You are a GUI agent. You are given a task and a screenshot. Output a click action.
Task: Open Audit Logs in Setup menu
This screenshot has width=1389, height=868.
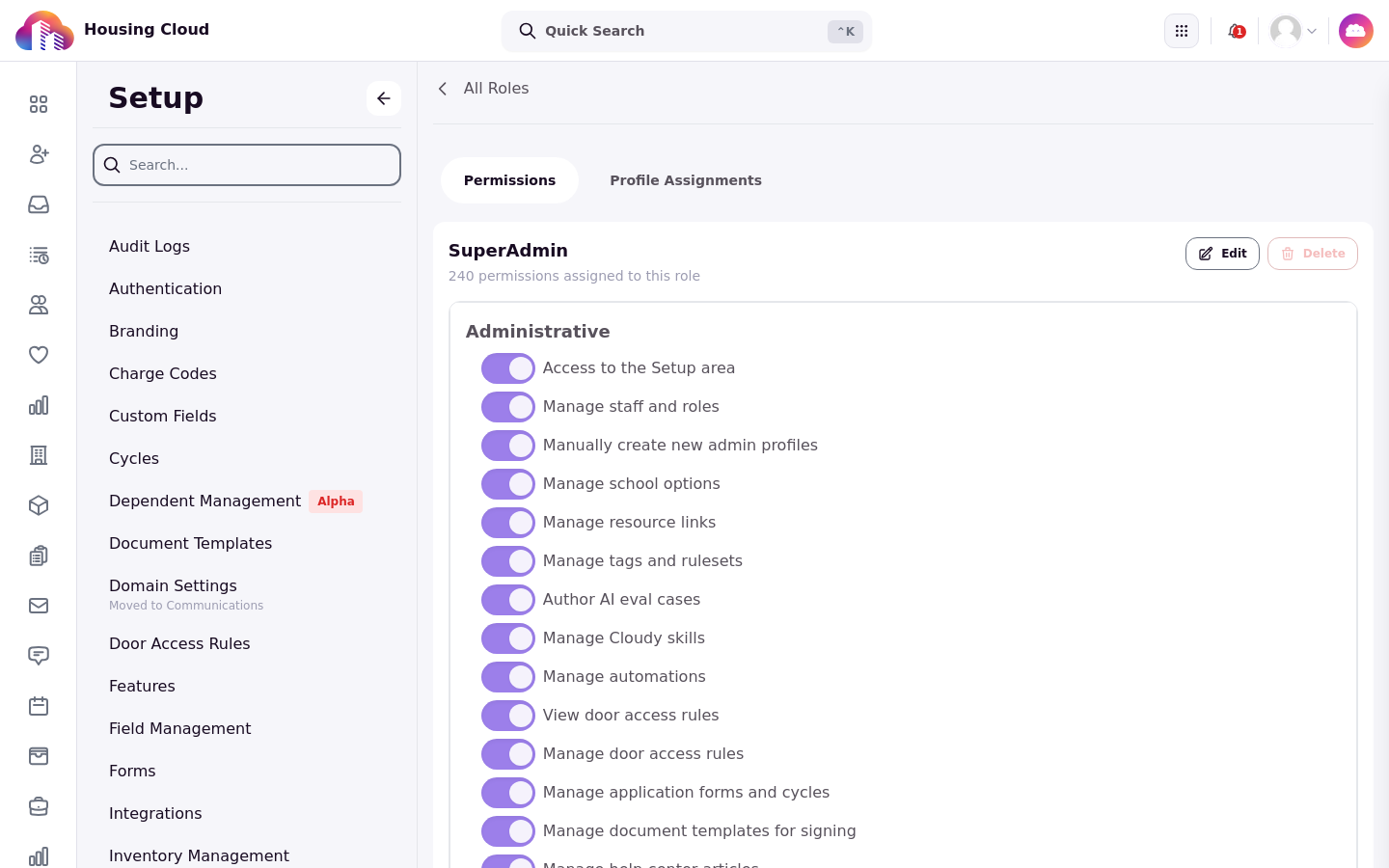pyautogui.click(x=150, y=246)
